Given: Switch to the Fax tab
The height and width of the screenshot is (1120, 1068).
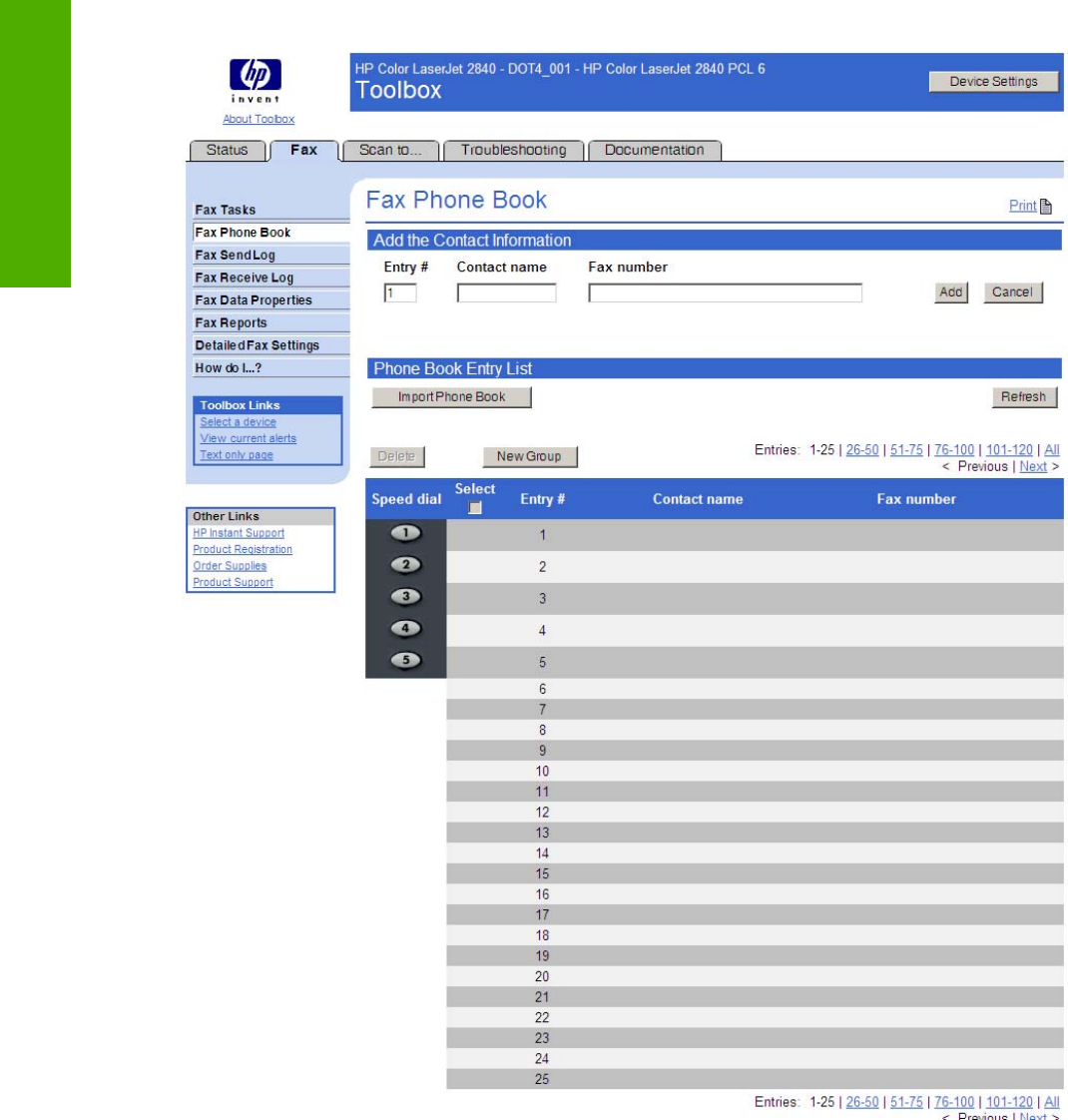Looking at the screenshot, I should click(303, 150).
